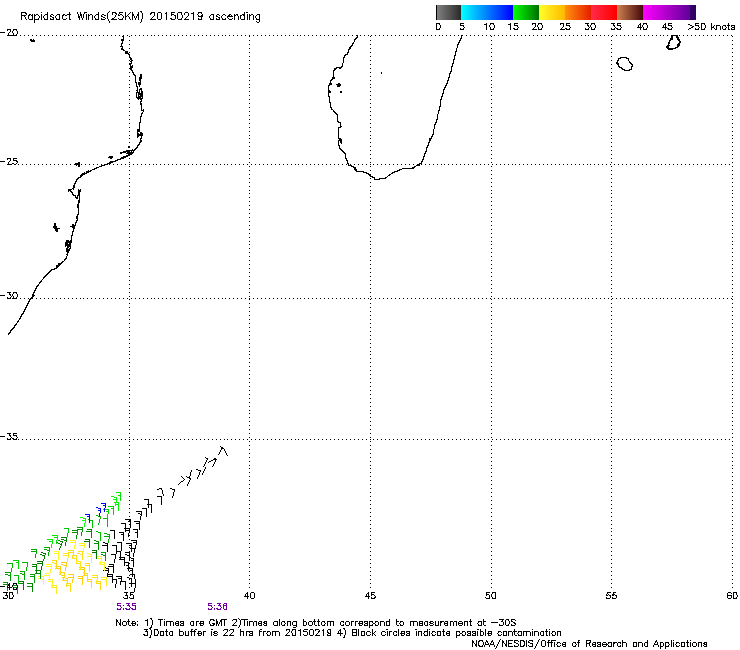The height and width of the screenshot is (650, 740).
Task: Click the cluster of yellow wind barbs
Action: [x=76, y=569]
